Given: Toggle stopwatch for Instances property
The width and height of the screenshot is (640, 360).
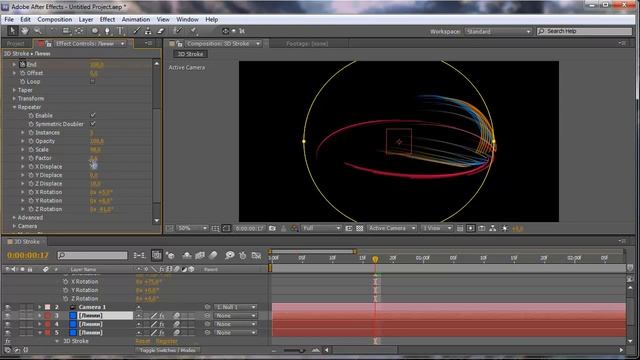Looking at the screenshot, I should point(31,133).
